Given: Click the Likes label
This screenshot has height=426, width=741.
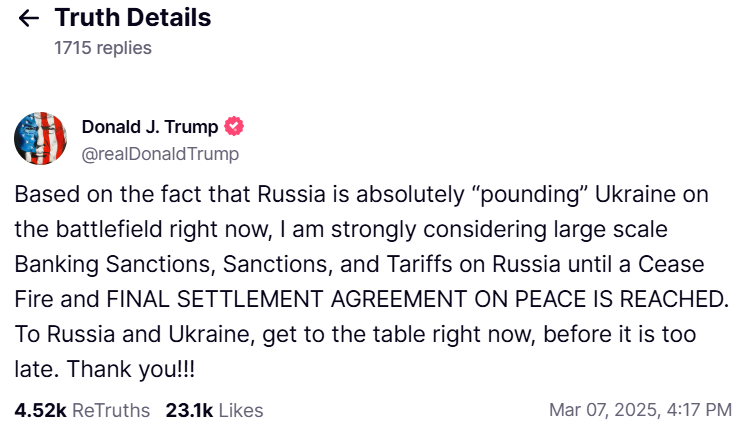Looking at the screenshot, I should tap(241, 410).
